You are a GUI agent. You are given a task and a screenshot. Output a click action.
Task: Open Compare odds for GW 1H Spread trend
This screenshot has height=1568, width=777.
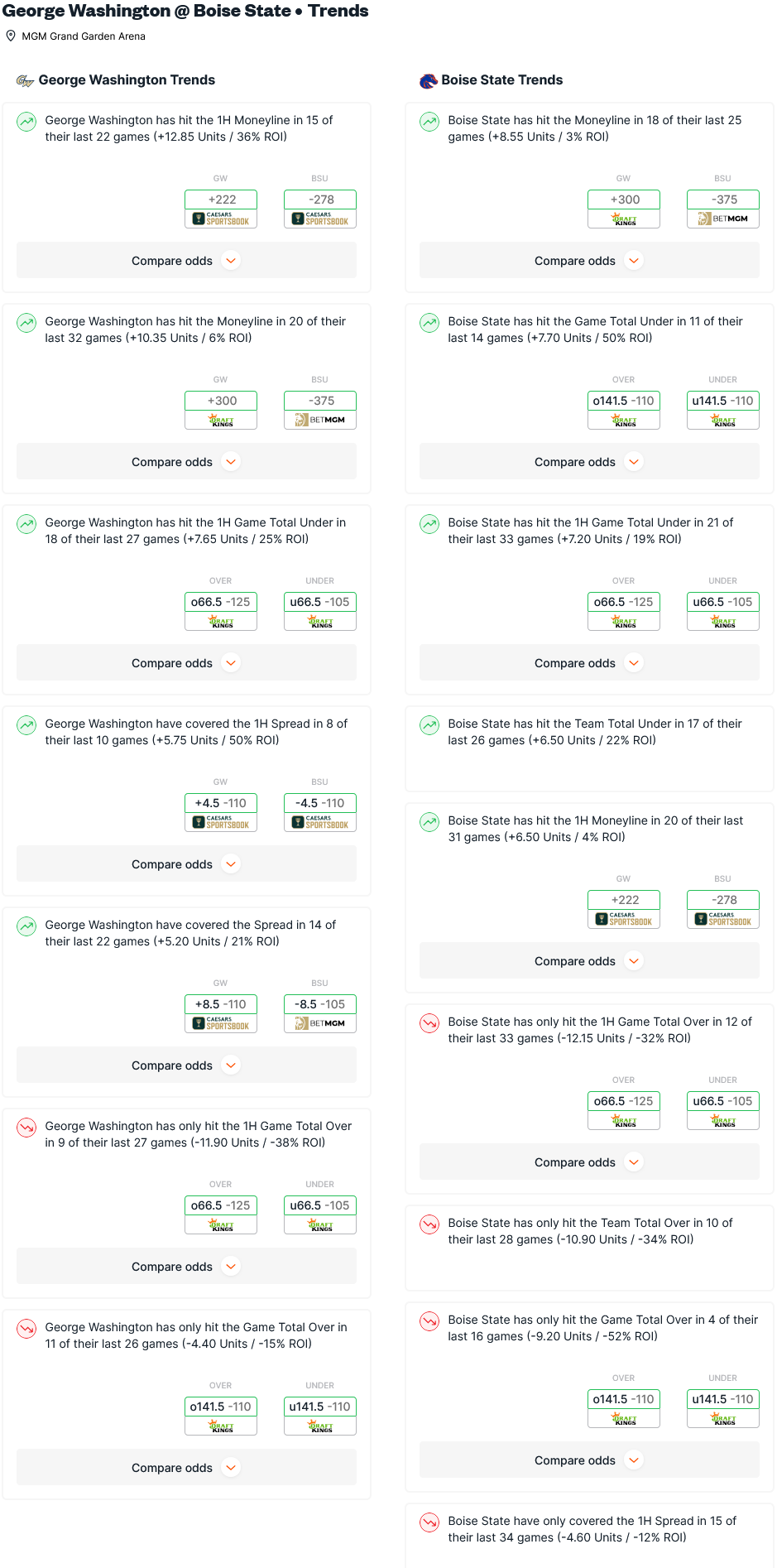pos(186,864)
